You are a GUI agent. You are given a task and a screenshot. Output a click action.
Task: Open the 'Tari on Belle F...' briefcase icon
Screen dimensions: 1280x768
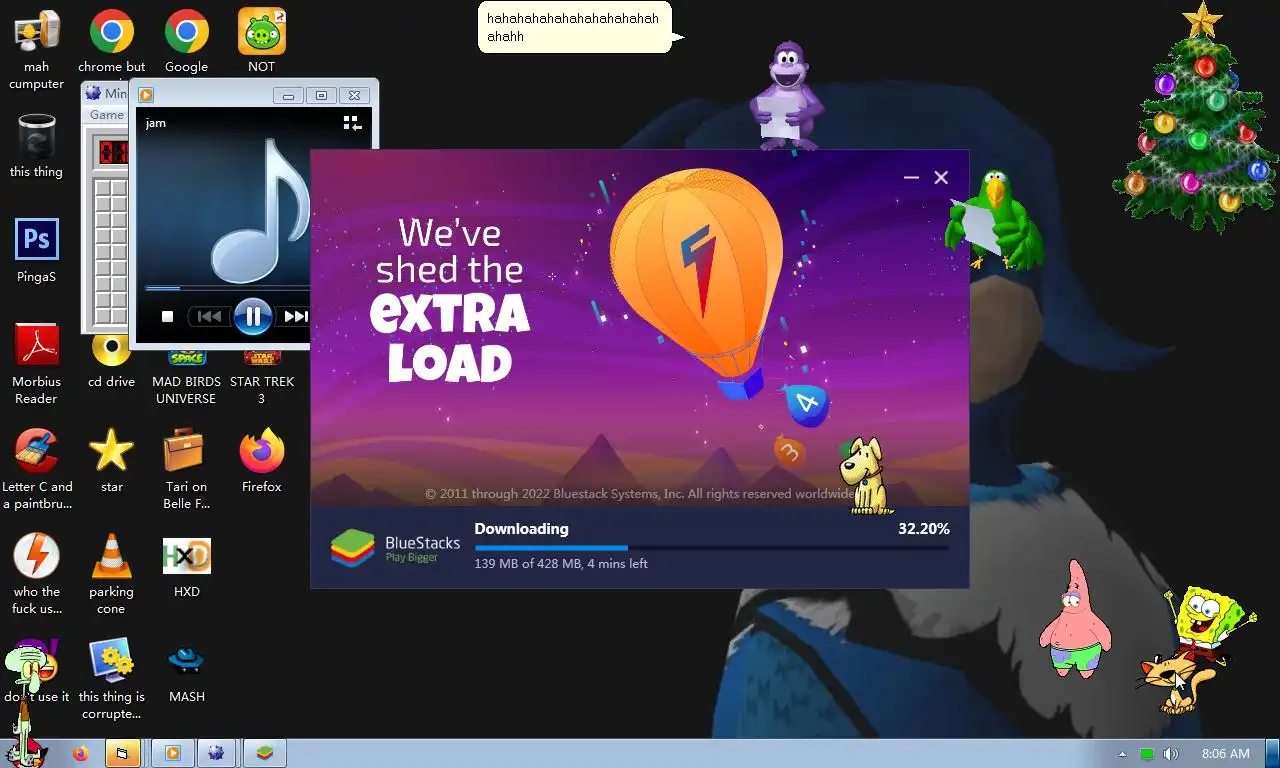(187, 469)
